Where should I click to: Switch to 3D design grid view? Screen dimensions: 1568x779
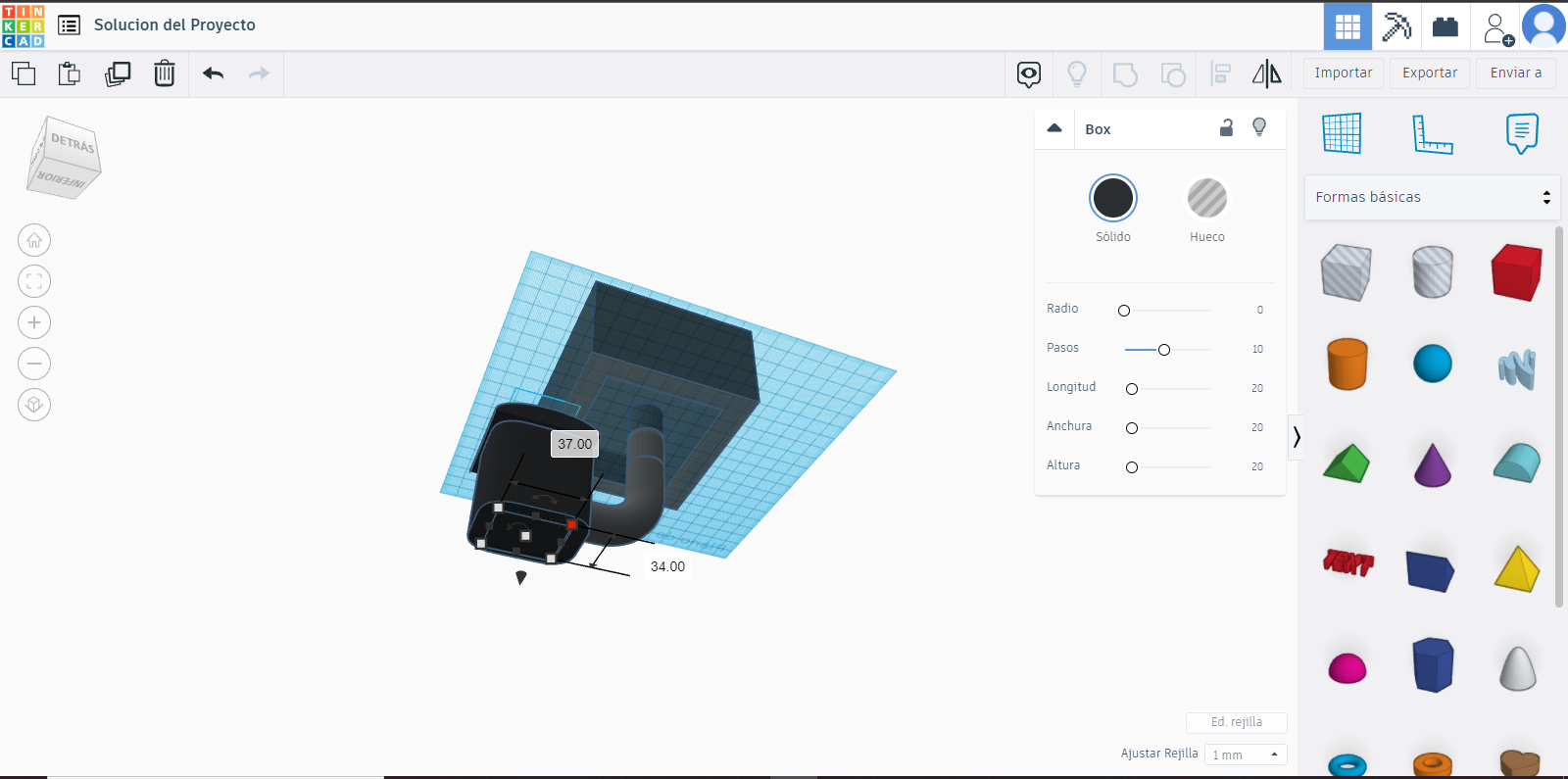click(1347, 26)
